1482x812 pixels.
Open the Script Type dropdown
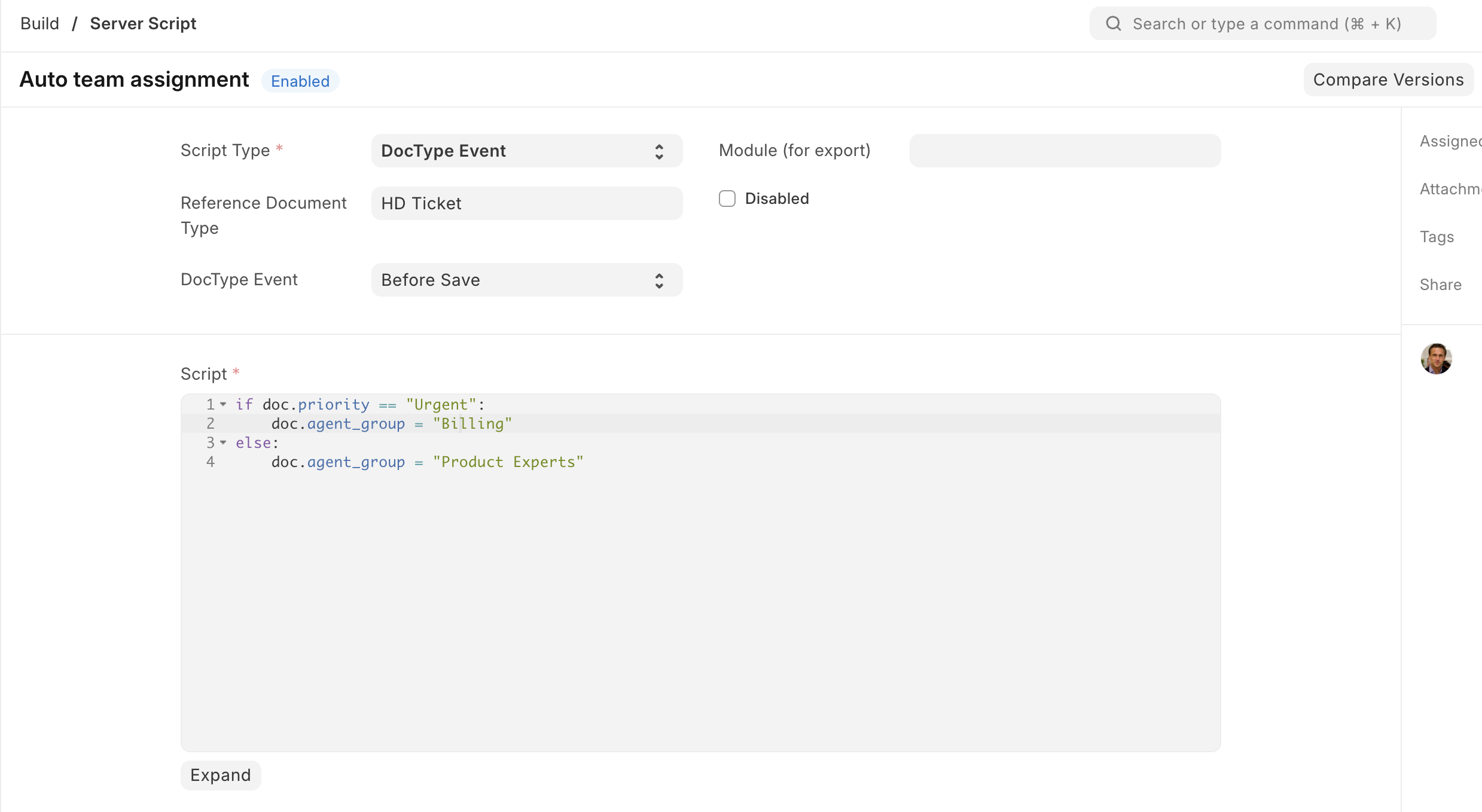(x=526, y=151)
